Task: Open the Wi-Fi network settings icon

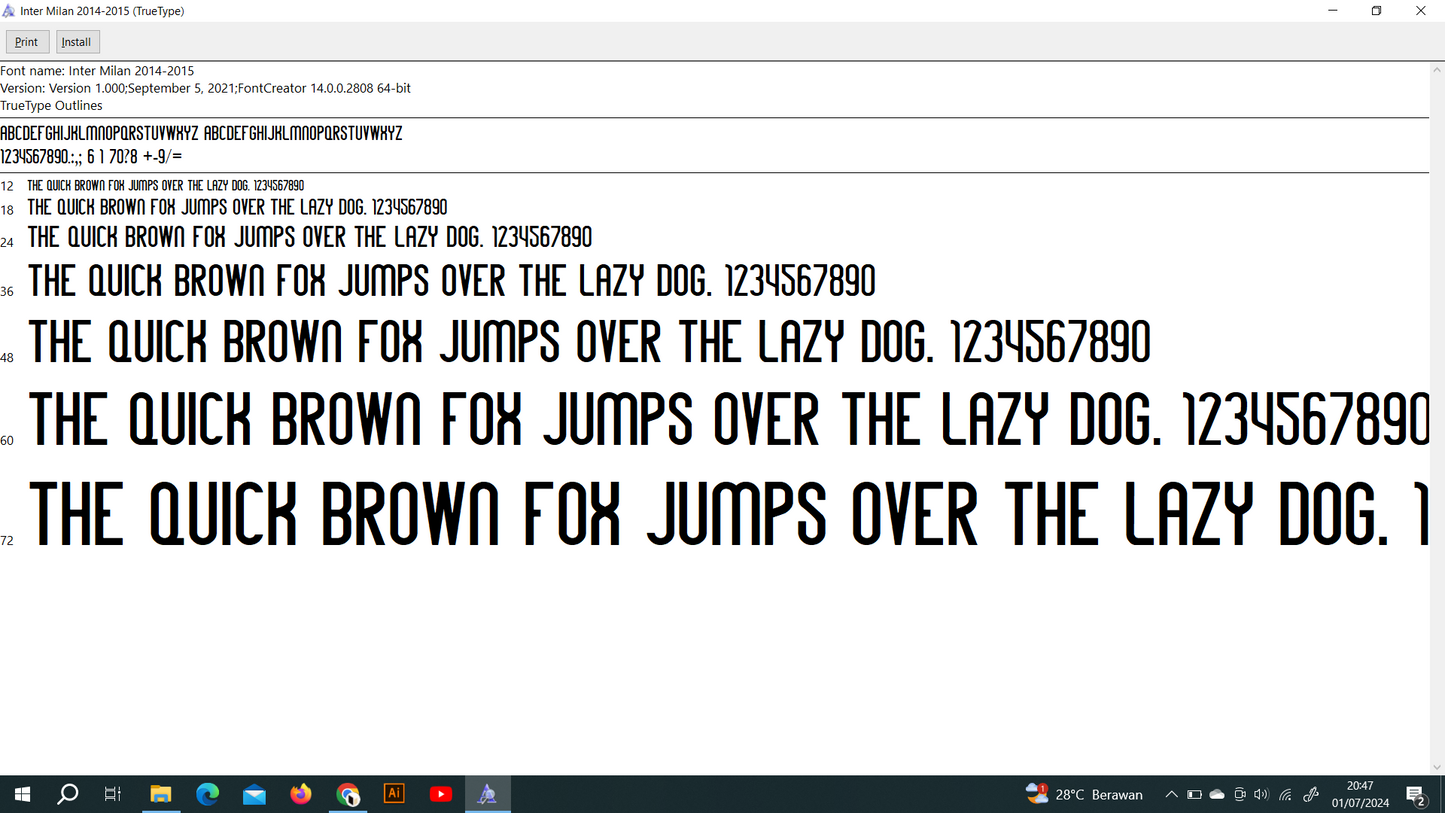Action: pos(1286,794)
